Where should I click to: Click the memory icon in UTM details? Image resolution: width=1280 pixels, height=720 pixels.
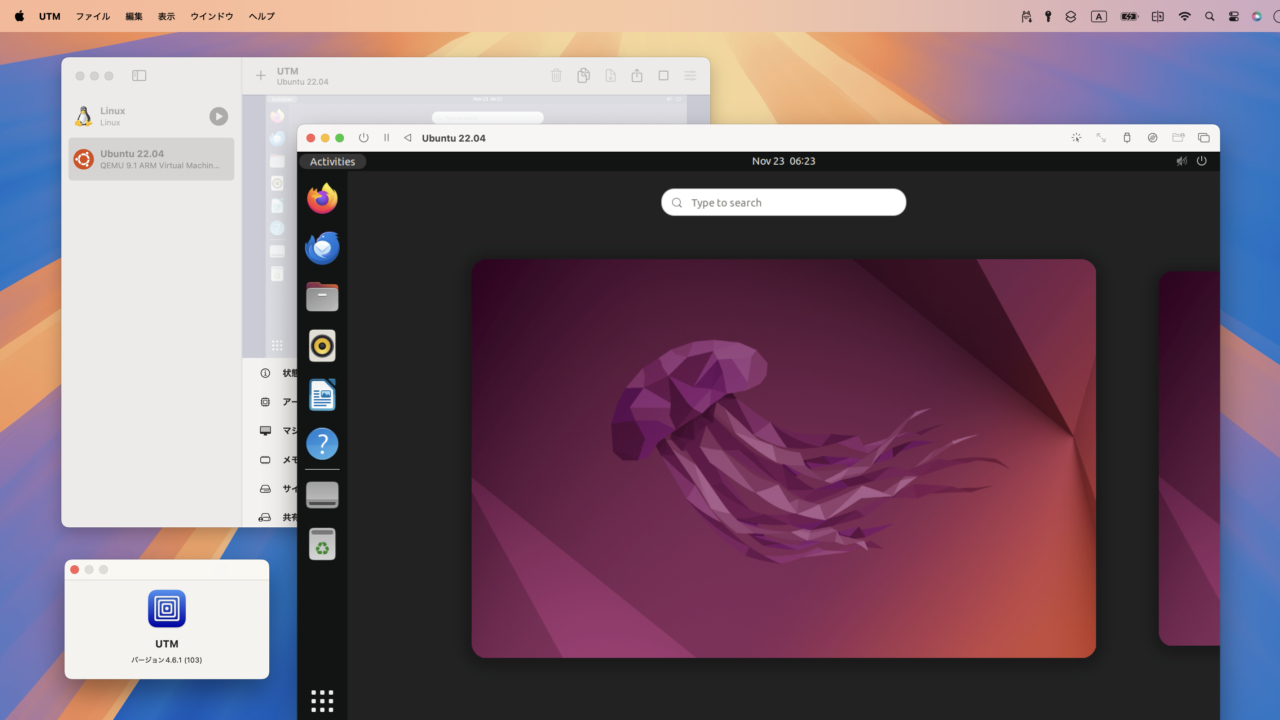(x=265, y=460)
